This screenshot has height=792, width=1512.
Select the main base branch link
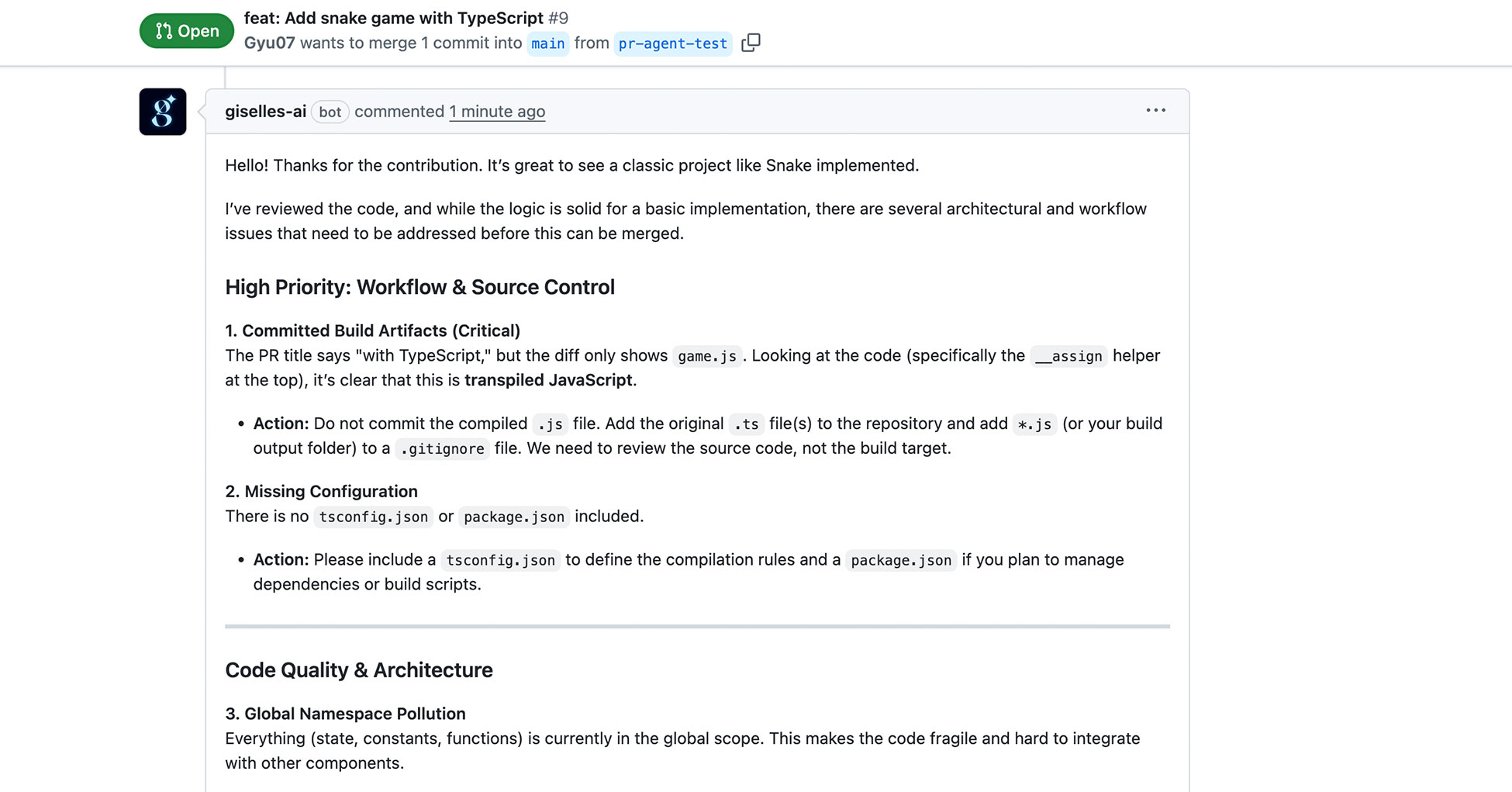pos(547,43)
